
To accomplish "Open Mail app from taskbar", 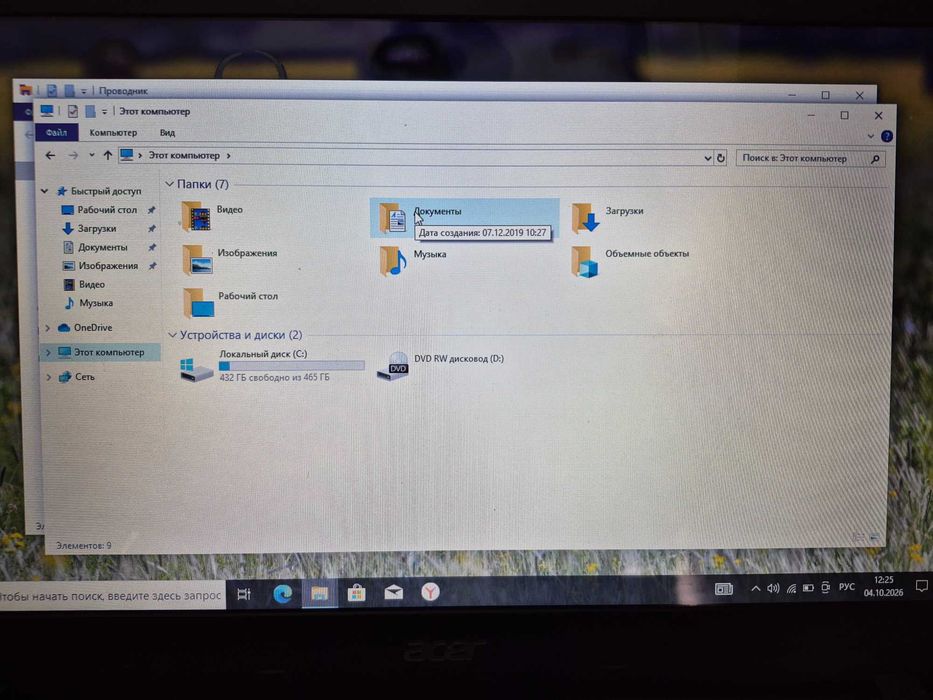I will (393, 592).
